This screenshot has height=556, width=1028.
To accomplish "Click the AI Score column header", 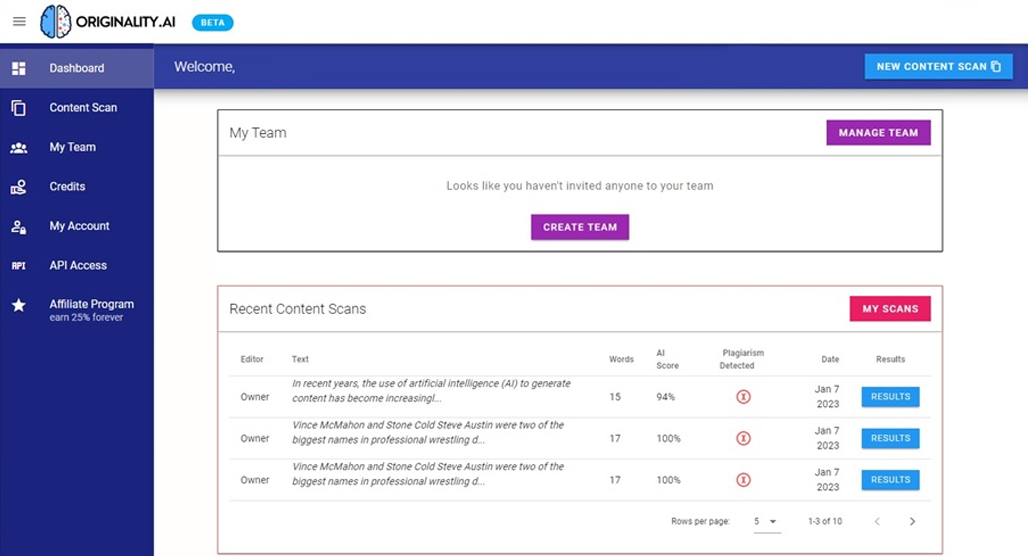I will click(667, 359).
